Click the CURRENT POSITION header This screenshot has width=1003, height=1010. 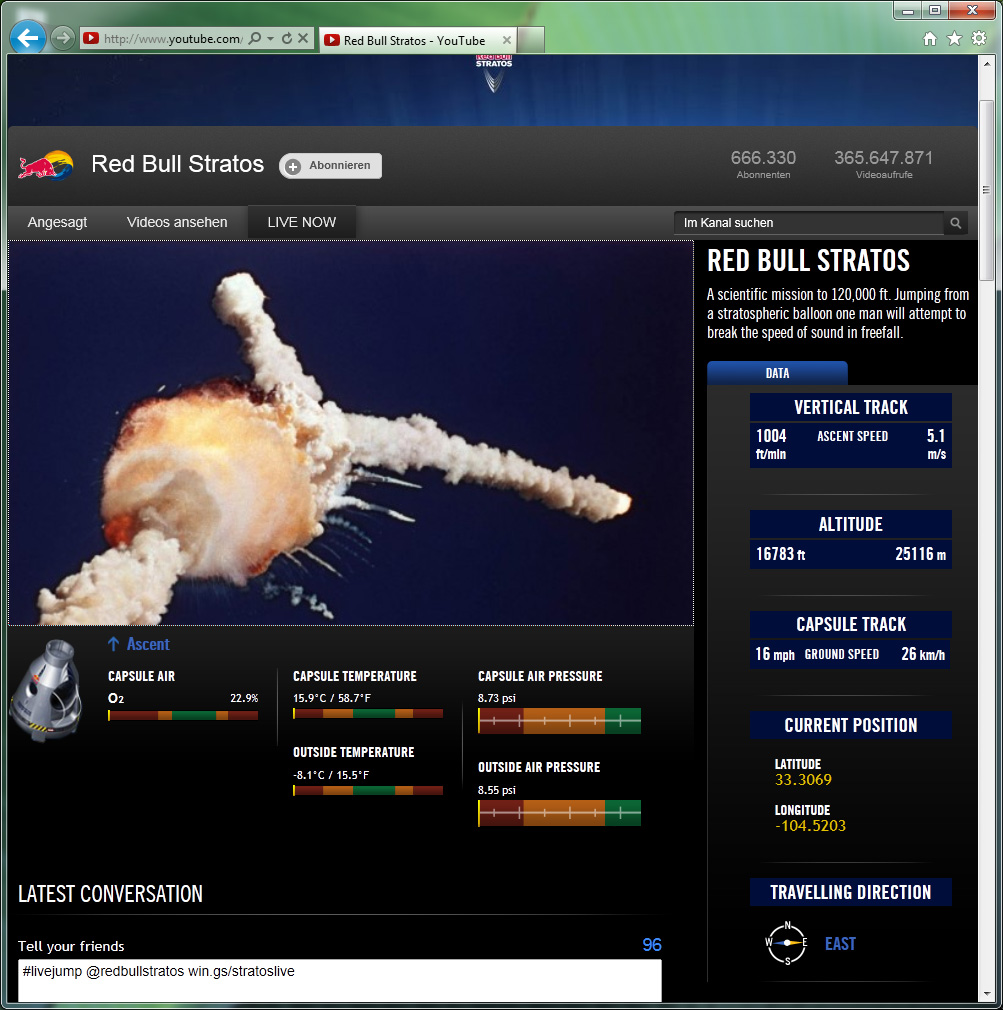(850, 725)
